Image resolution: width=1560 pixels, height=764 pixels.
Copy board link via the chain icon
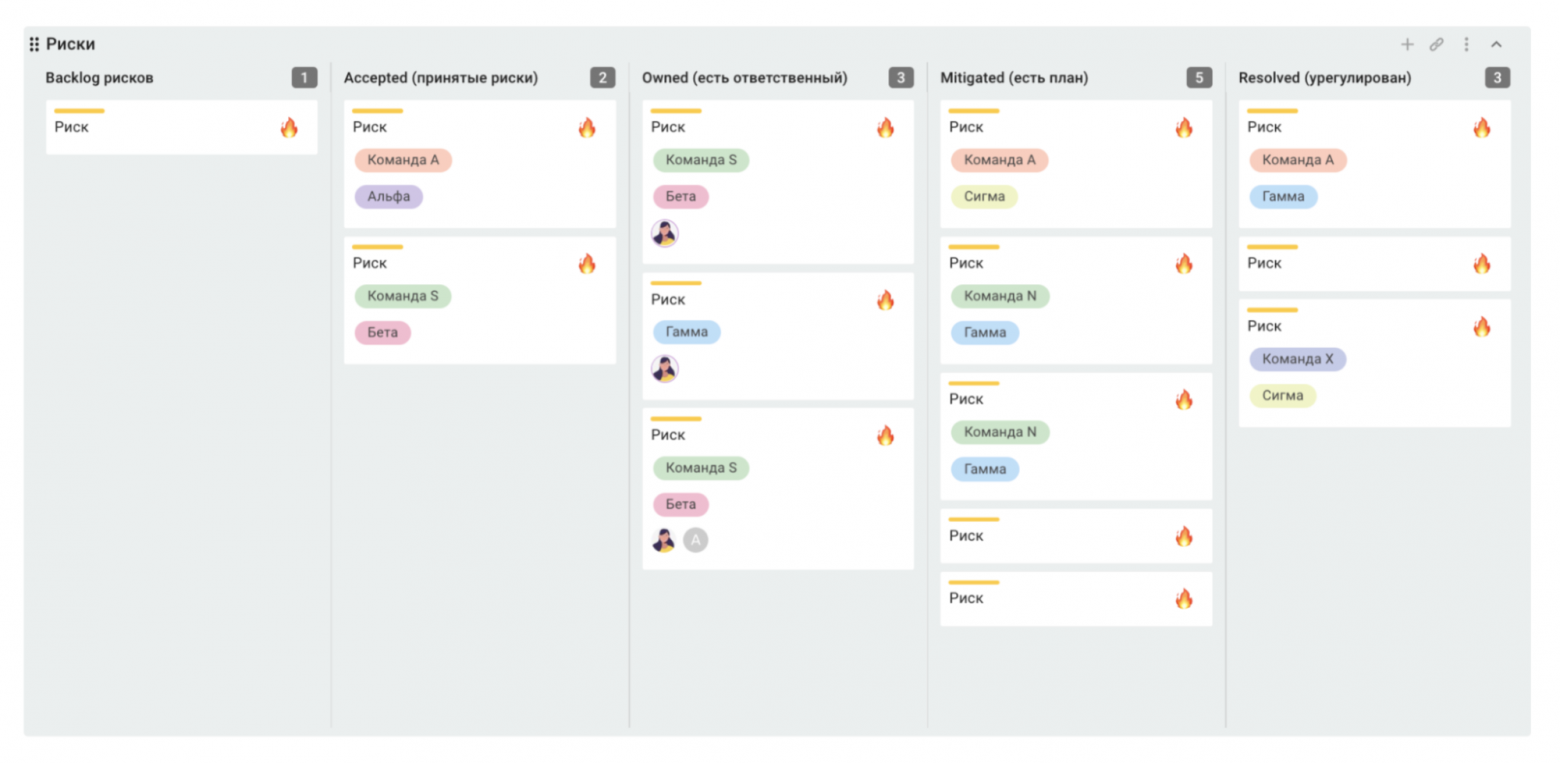pos(1436,44)
